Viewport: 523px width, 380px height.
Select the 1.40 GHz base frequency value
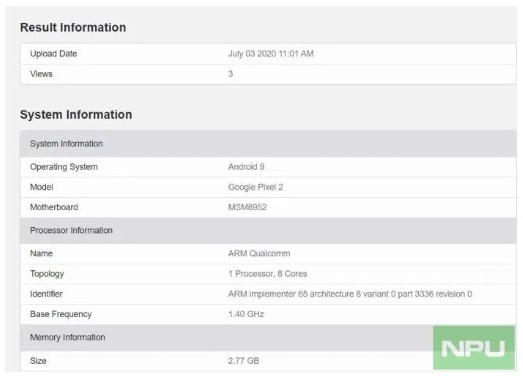(246, 314)
